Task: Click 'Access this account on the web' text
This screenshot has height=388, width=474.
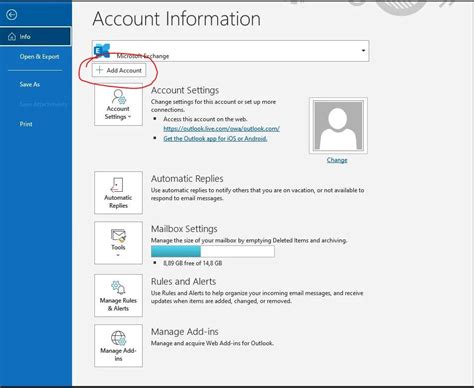Action: coord(205,119)
